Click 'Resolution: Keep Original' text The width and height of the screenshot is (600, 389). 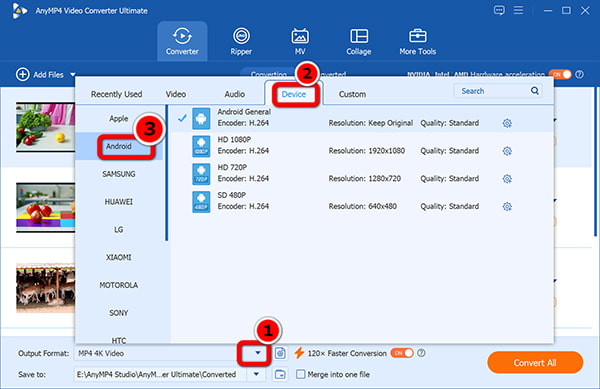coord(370,123)
